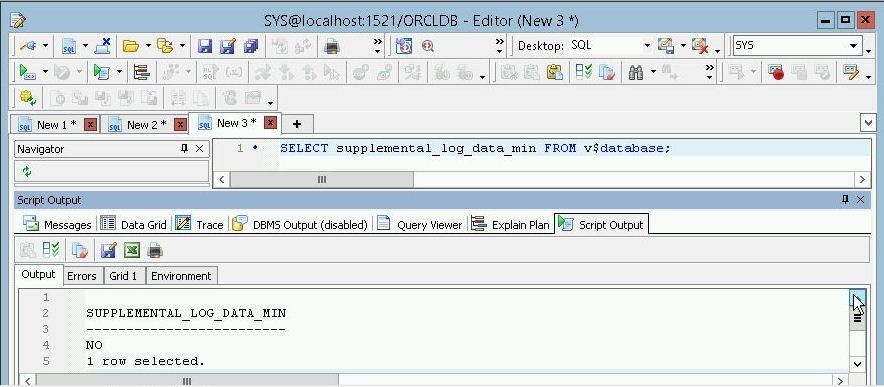The width and height of the screenshot is (884, 387).
Task: Click the red record macro icon
Action: pyautogui.click(x=776, y=72)
